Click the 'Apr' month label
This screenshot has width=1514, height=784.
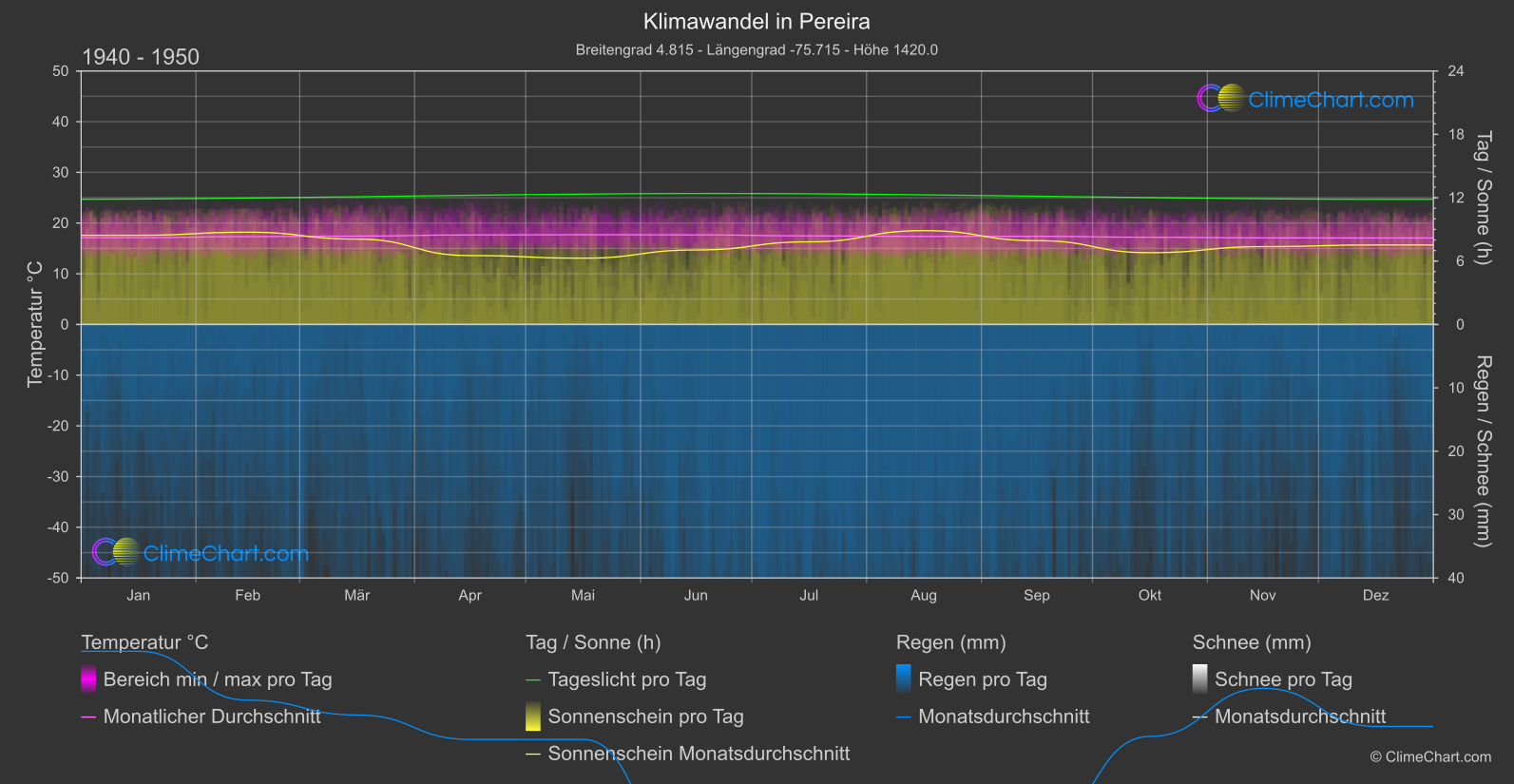(470, 595)
